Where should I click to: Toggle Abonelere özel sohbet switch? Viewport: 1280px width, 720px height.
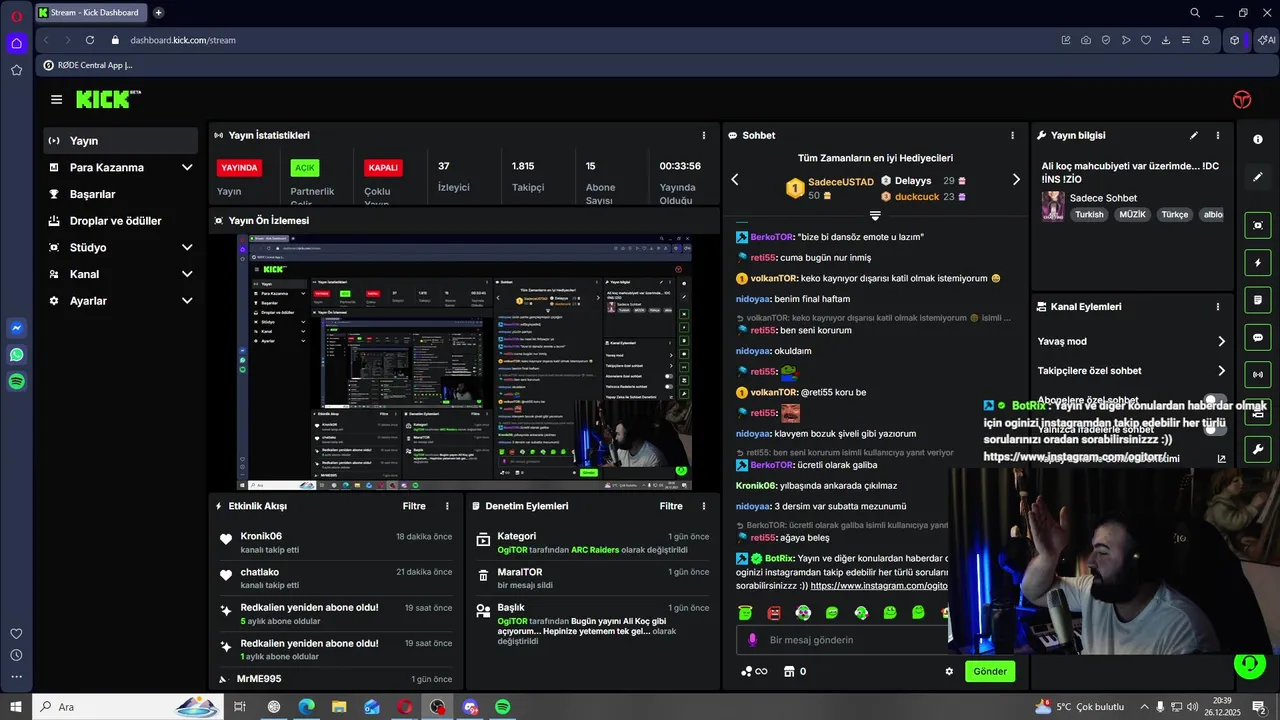point(1215,400)
